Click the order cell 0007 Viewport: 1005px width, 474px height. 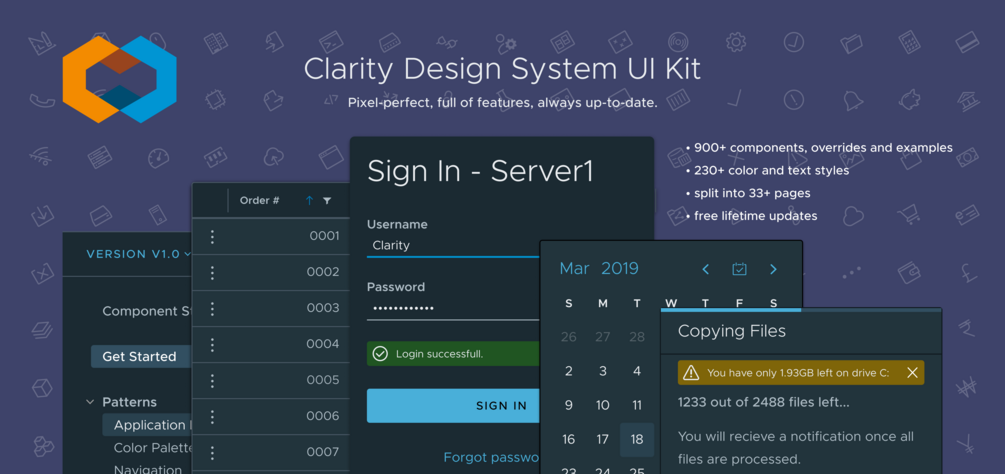(x=324, y=452)
